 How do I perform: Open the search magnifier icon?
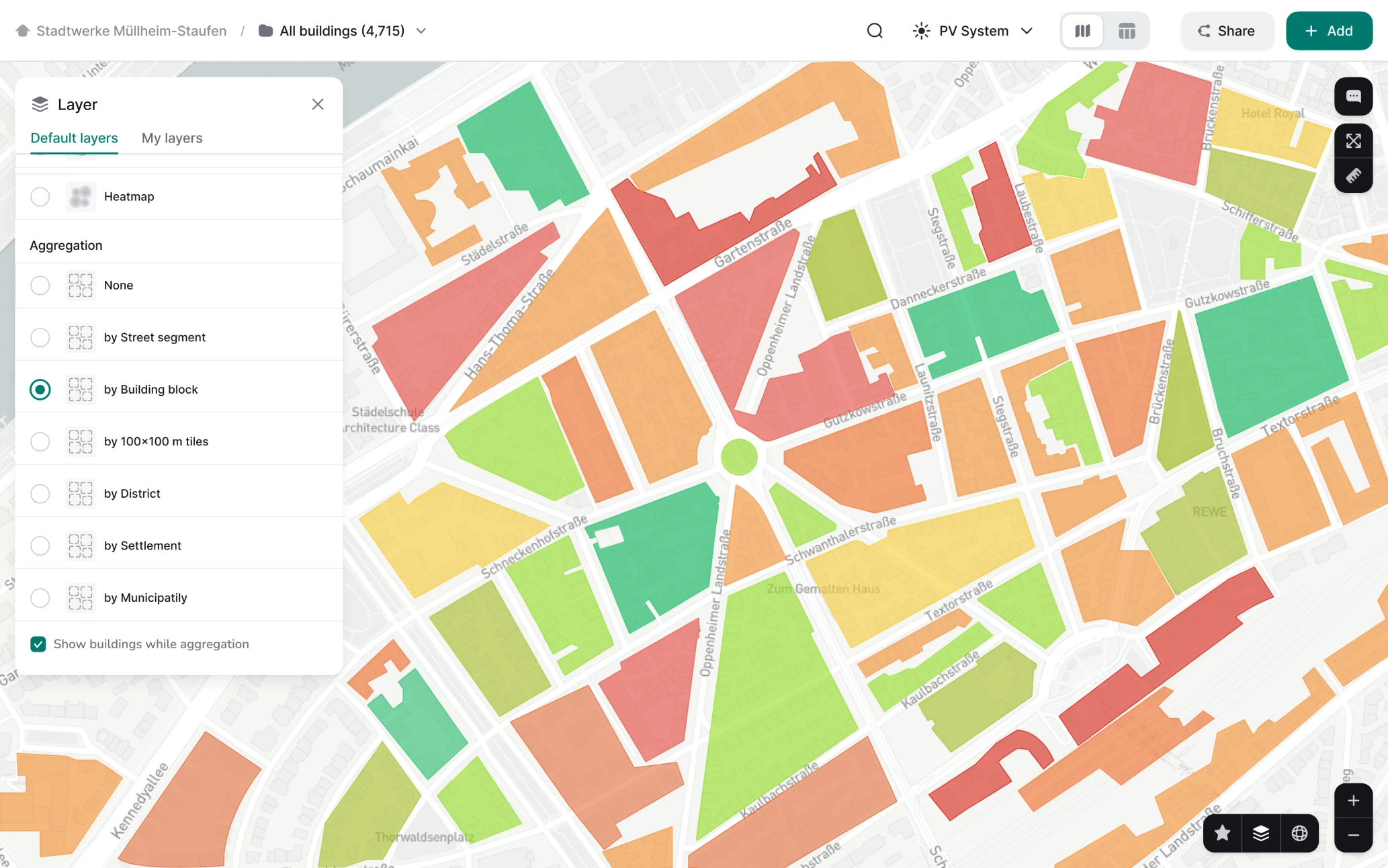(x=875, y=31)
